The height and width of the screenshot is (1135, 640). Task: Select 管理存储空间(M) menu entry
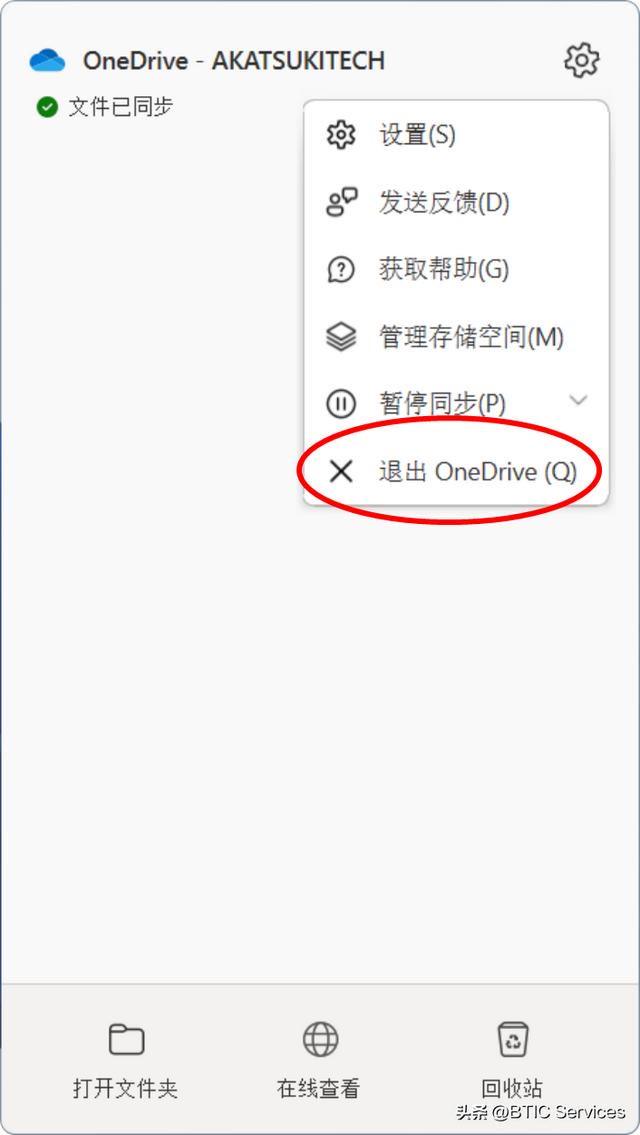click(456, 337)
